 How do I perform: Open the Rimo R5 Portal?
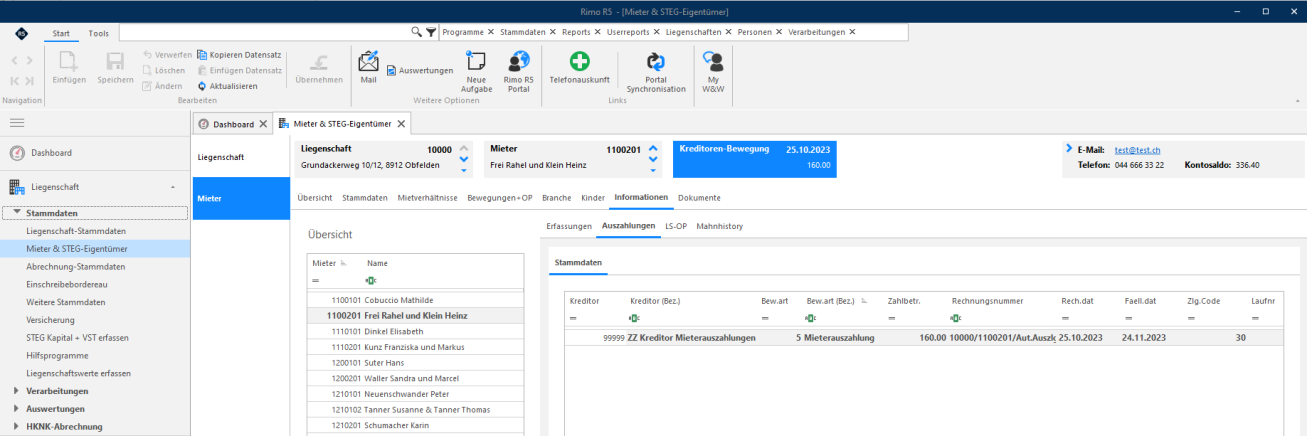click(x=518, y=72)
